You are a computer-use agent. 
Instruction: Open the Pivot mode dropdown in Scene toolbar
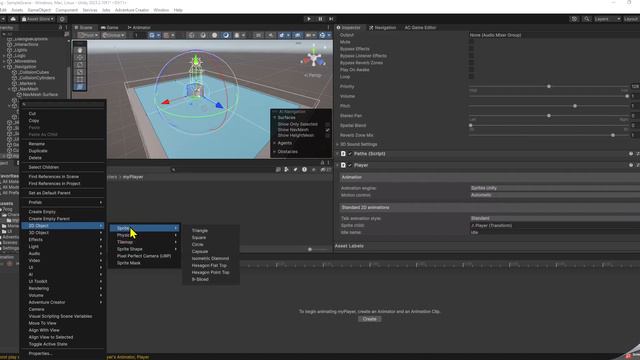pyautogui.click(x=88, y=36)
